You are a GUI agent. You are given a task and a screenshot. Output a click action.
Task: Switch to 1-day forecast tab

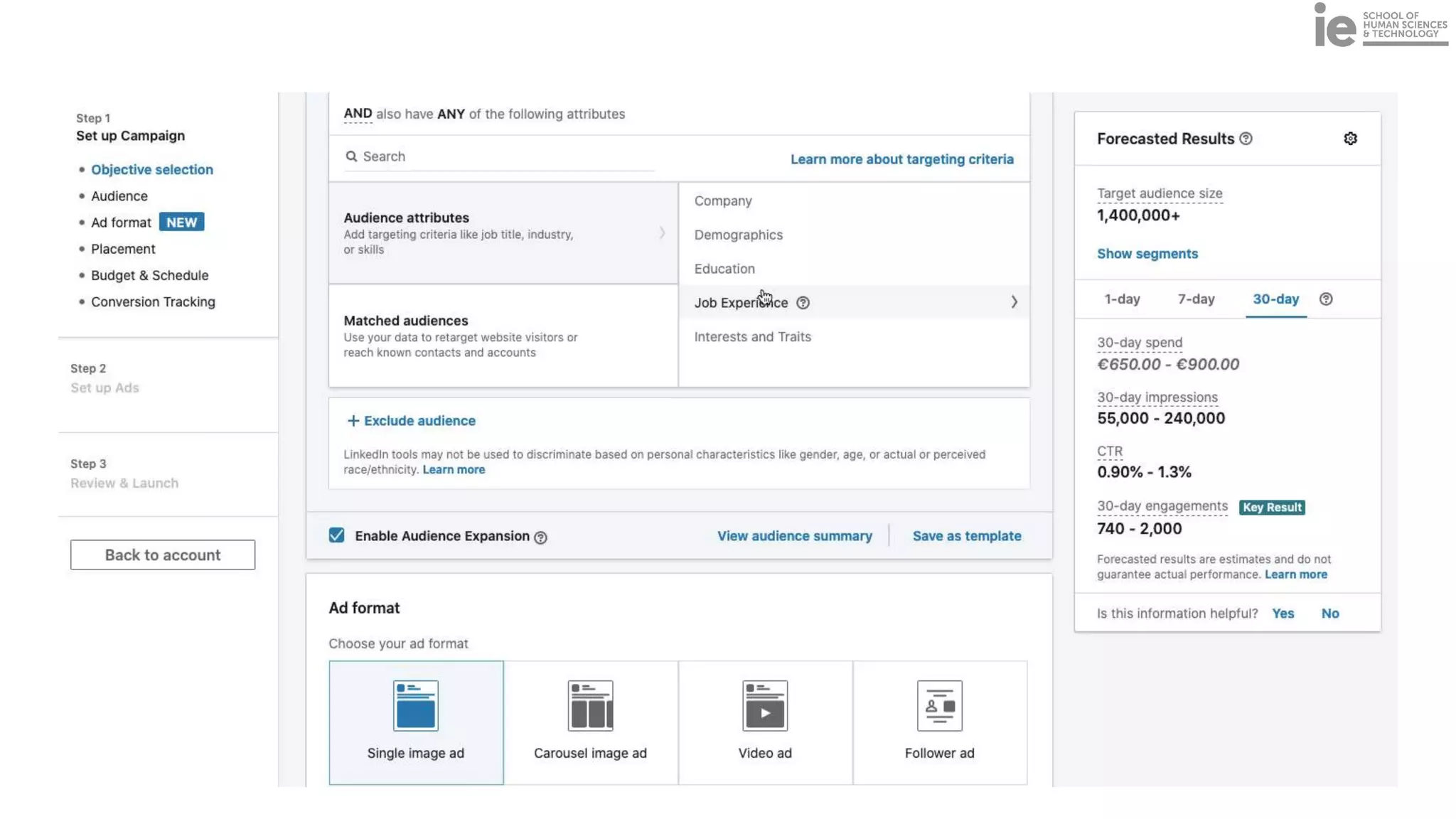click(1122, 299)
